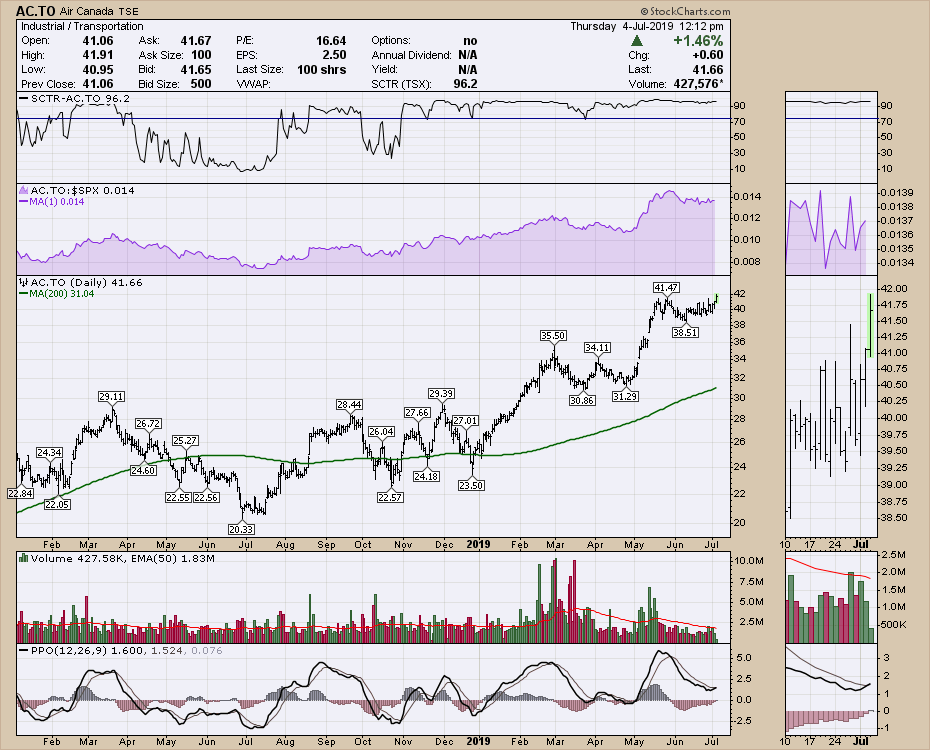Viewport: 930px width, 750px height.
Task: Click the 35.50 March high label
Action: click(x=553, y=336)
